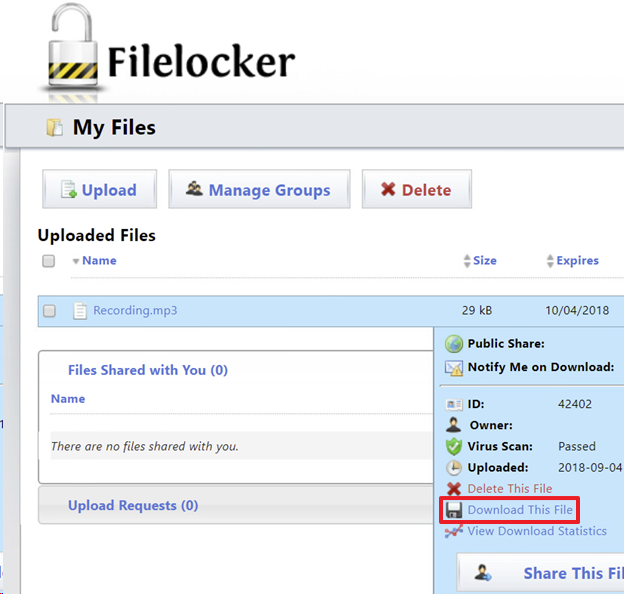This screenshot has width=624, height=594.
Task: Click the View Download Statistics chart icon
Action: point(454,531)
